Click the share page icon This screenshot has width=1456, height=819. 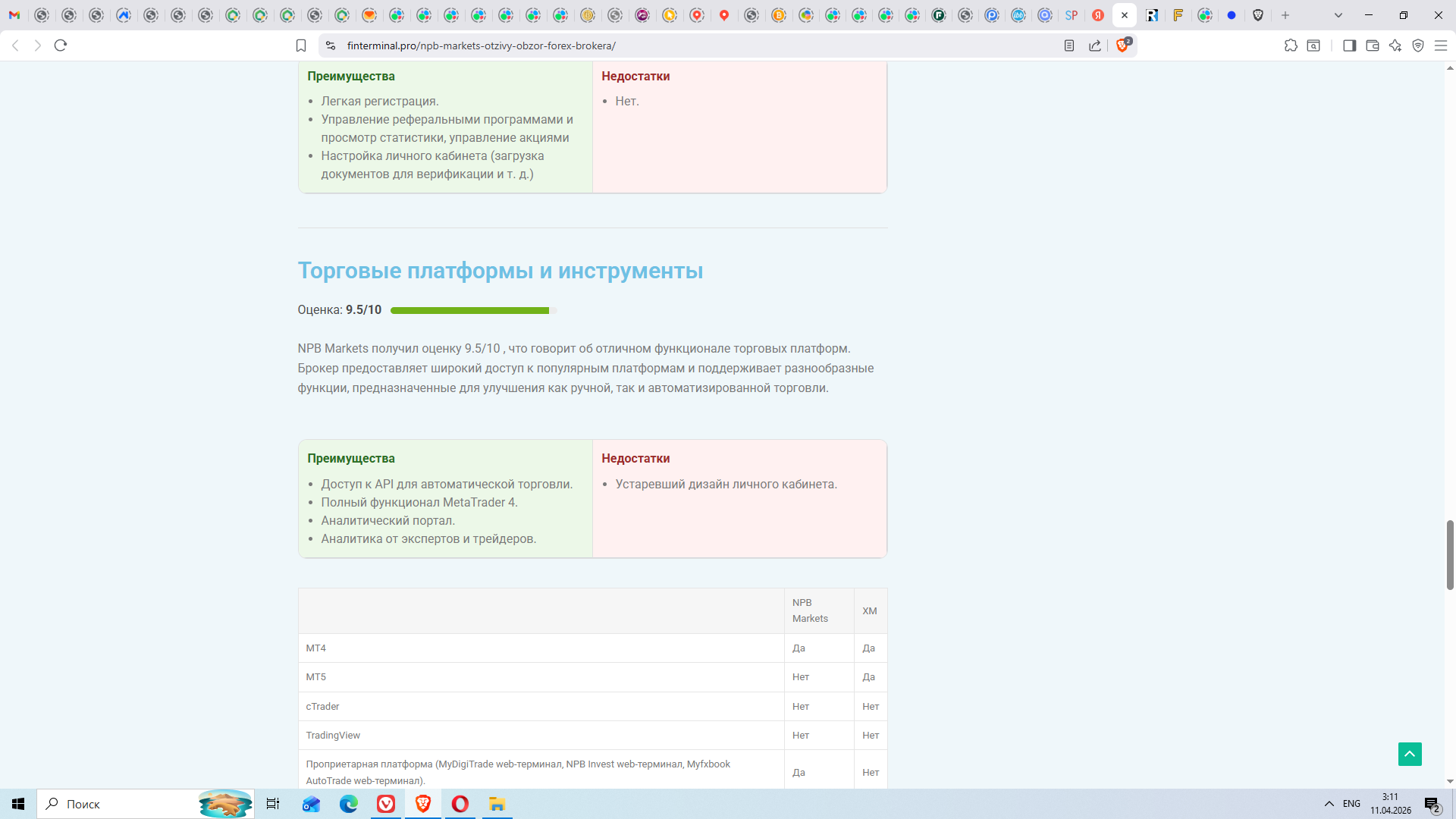pos(1095,45)
